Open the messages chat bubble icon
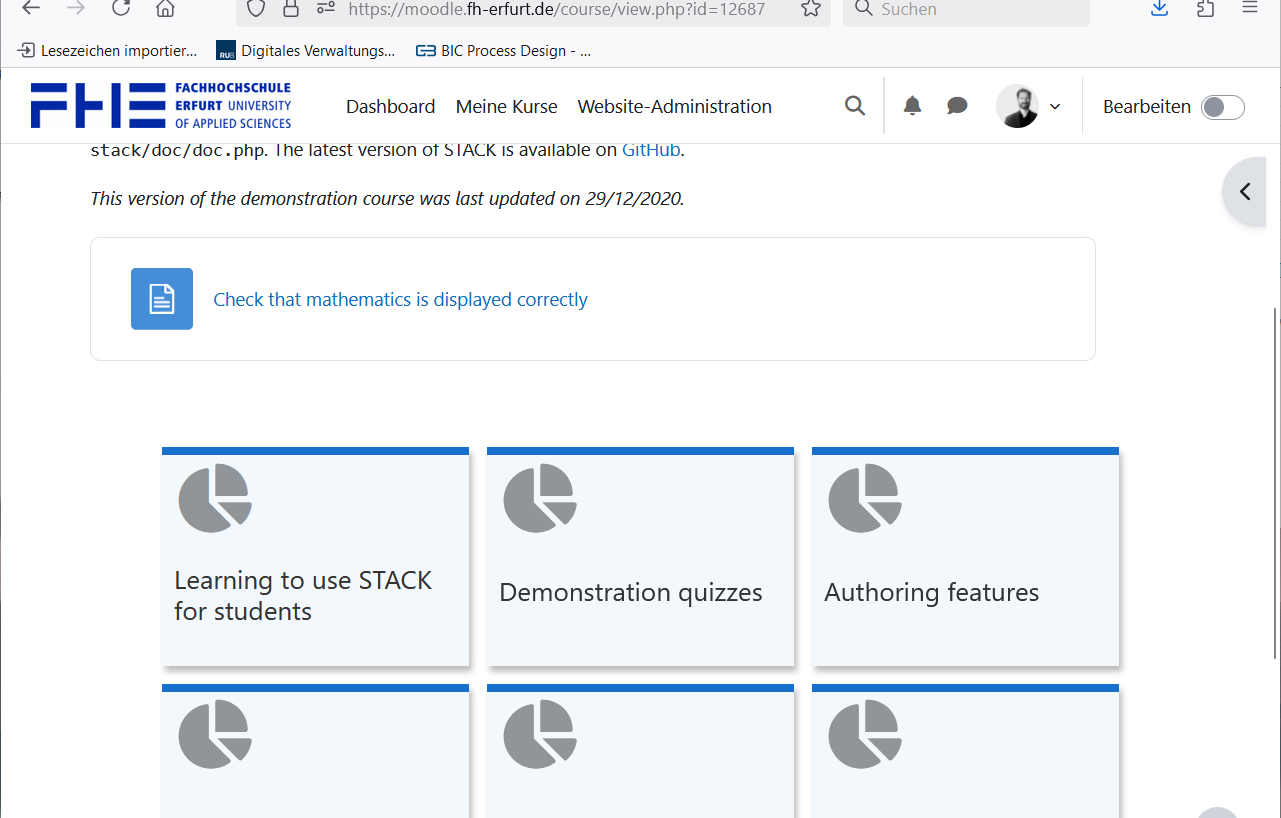Viewport: 1281px width, 818px height. pyautogui.click(x=957, y=106)
